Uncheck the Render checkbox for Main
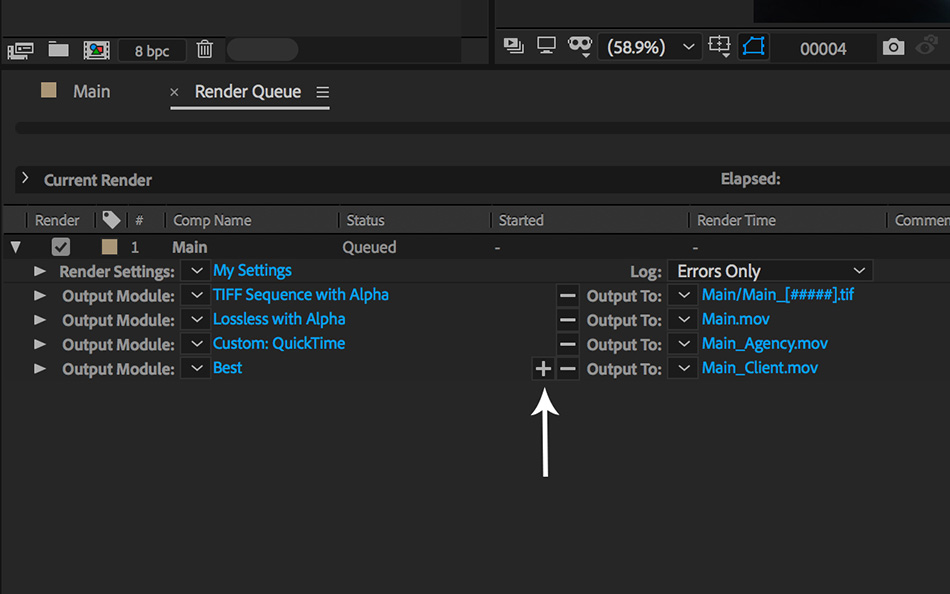 pos(61,247)
